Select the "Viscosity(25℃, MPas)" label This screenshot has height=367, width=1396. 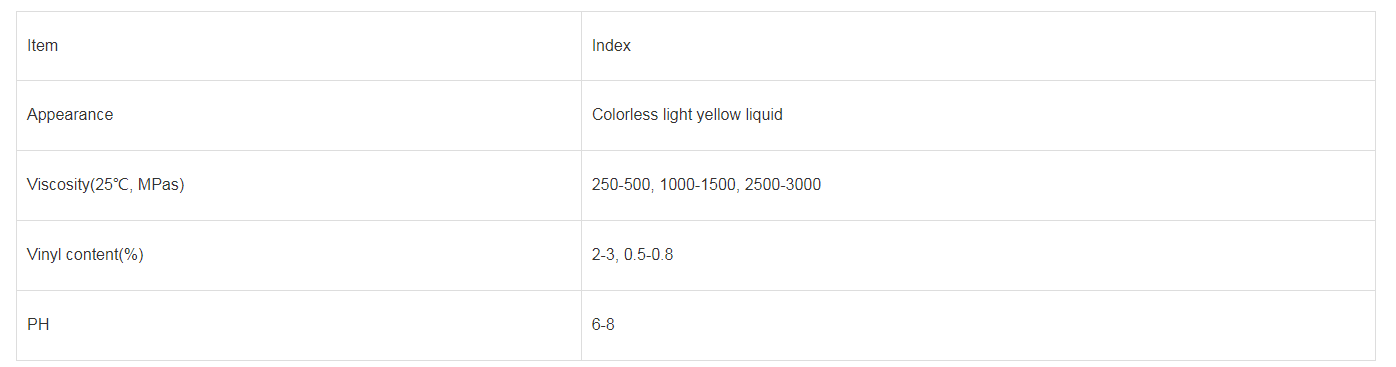click(x=105, y=185)
